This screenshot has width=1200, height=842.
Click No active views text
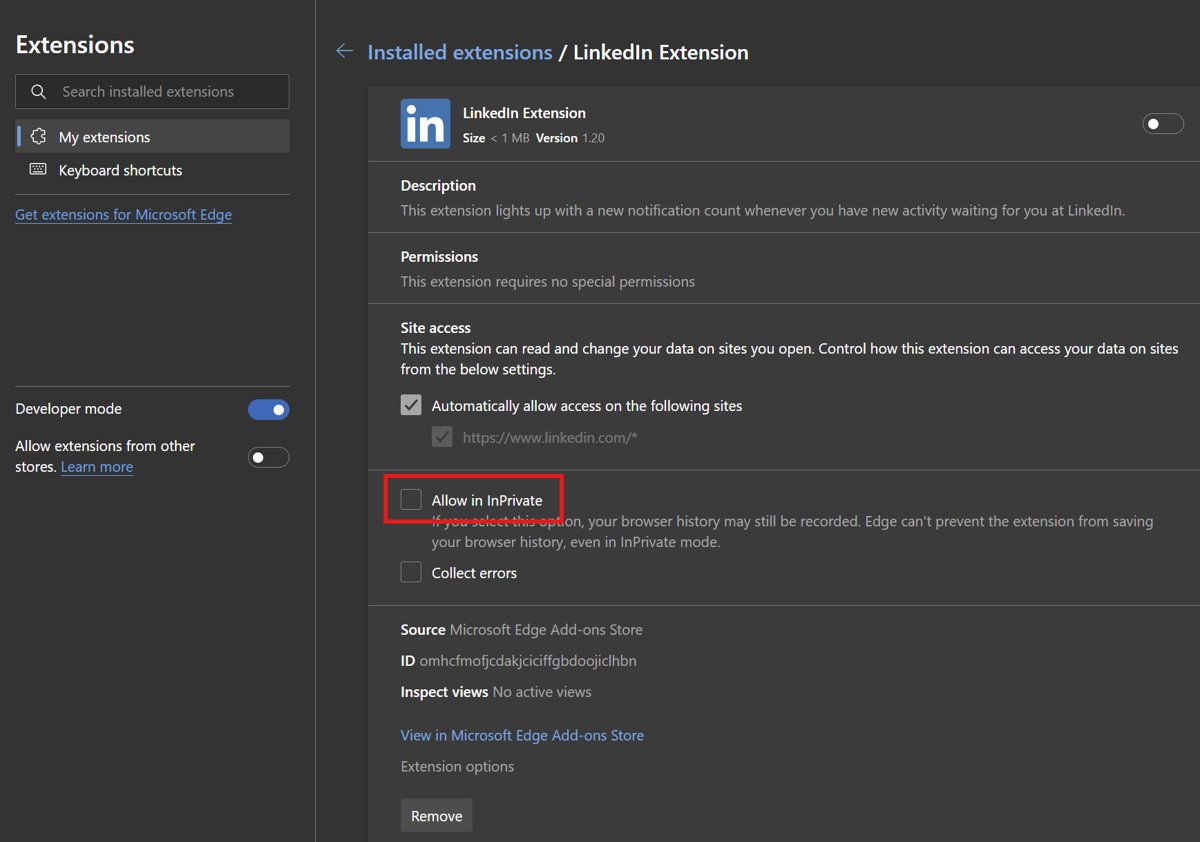(x=542, y=692)
